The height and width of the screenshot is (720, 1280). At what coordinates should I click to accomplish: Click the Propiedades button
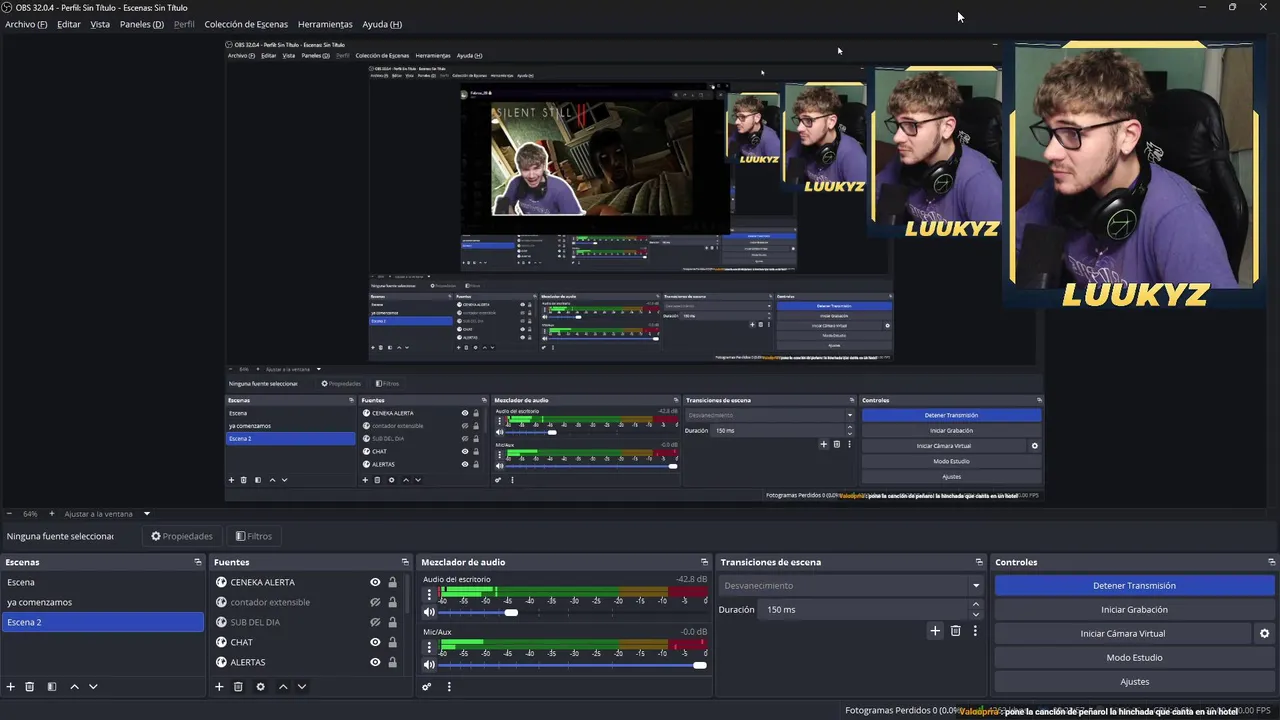[x=182, y=536]
